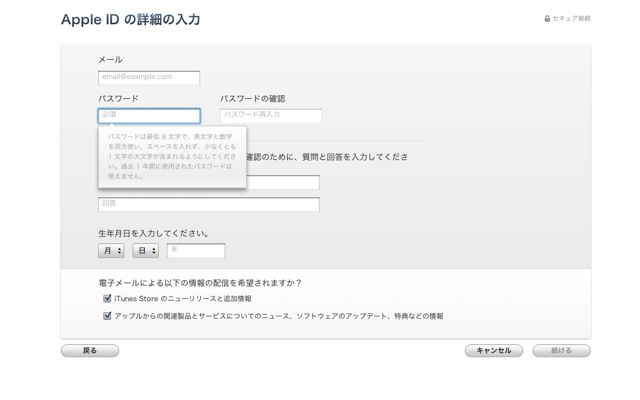This screenshot has width=640, height=400.
Task: Click the 生年月日を入力してください label
Action: click(x=154, y=233)
